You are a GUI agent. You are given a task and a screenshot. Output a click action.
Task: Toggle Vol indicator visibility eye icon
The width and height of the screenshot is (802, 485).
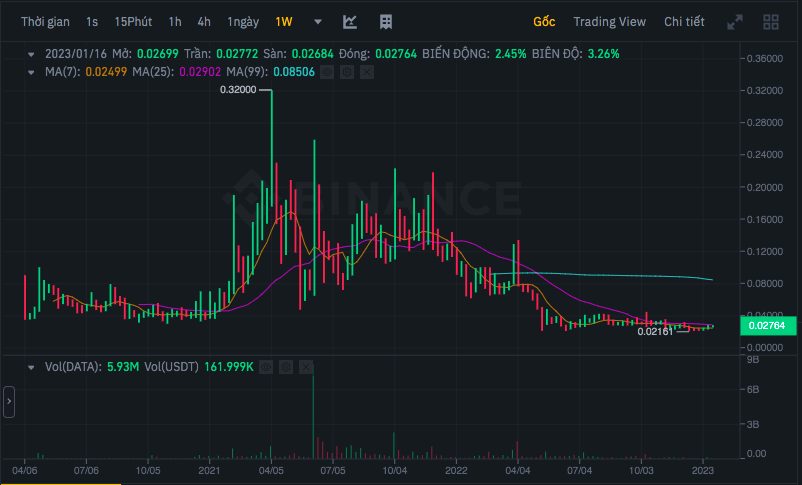[x=266, y=367]
